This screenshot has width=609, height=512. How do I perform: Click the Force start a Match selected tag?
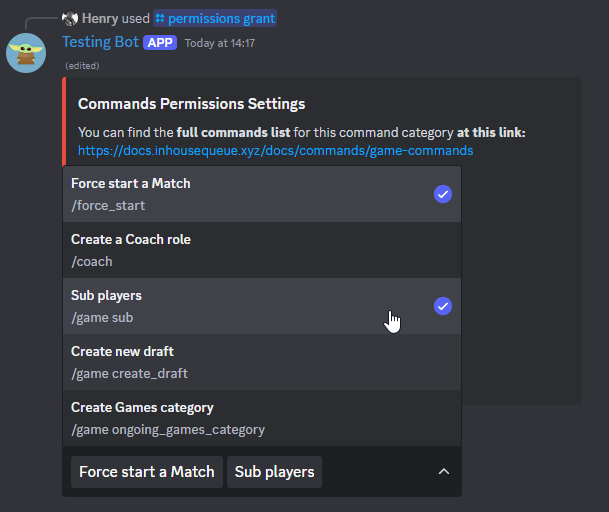pos(147,472)
